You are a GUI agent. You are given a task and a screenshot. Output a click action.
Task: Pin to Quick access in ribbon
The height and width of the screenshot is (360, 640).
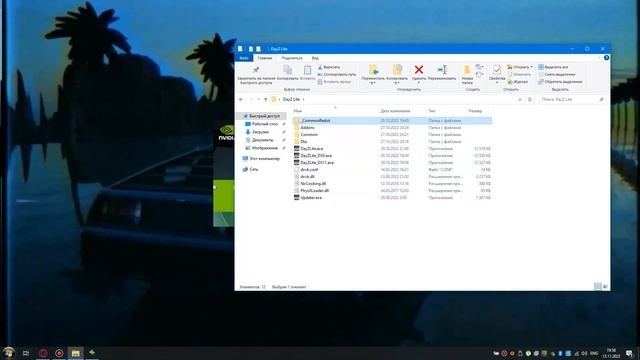[256, 75]
